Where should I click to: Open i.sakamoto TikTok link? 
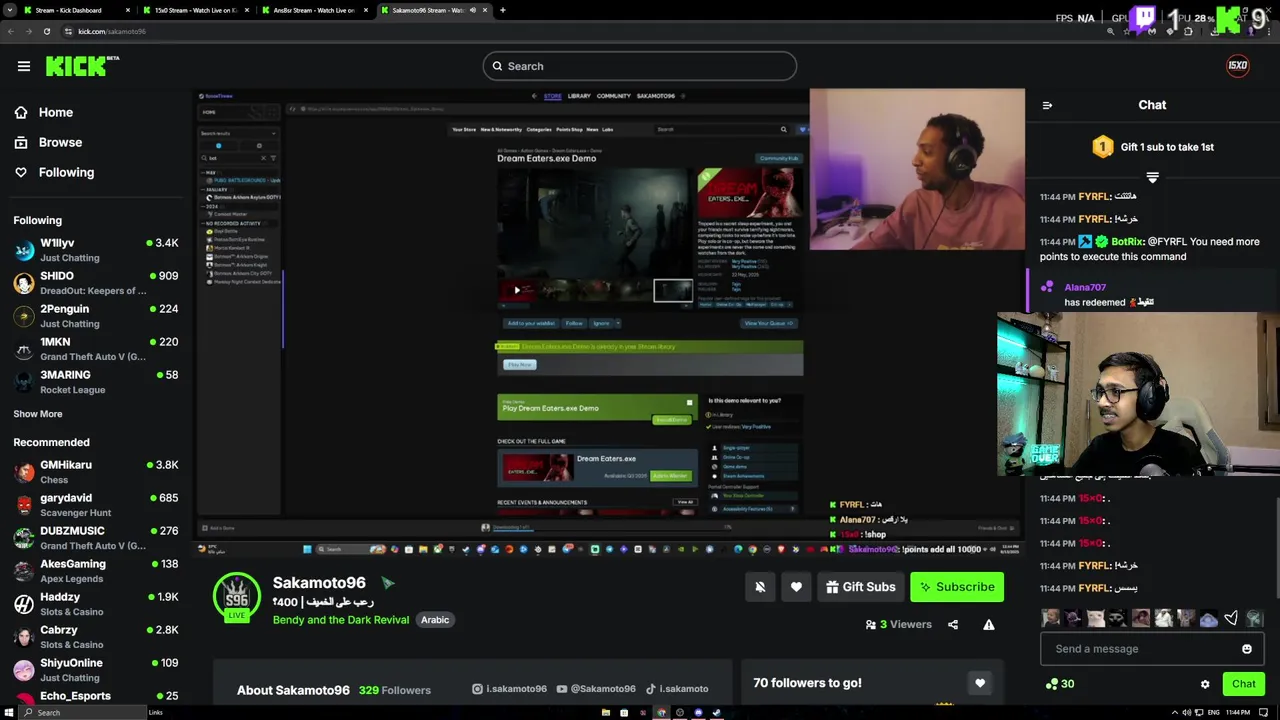click(x=677, y=689)
